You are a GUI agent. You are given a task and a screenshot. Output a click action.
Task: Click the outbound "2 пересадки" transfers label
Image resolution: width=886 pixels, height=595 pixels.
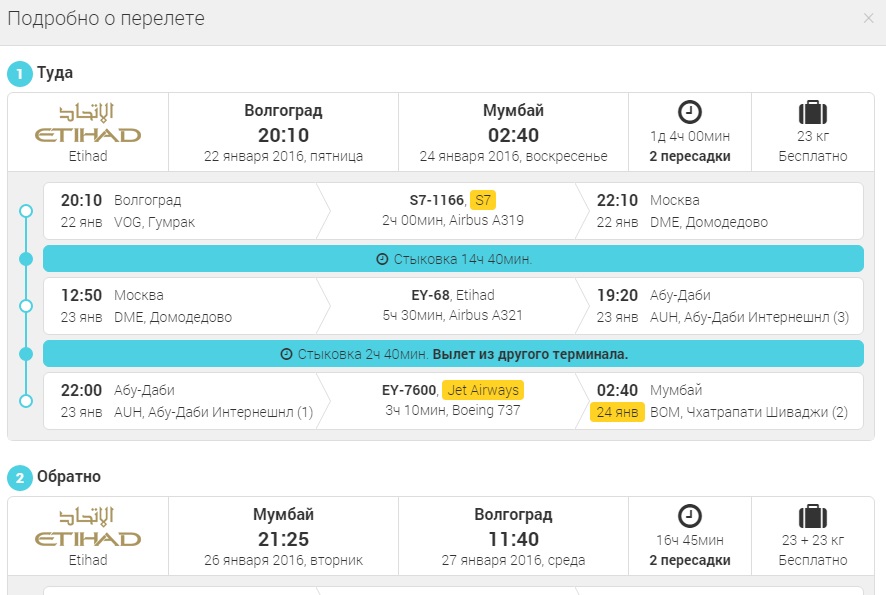click(x=690, y=156)
